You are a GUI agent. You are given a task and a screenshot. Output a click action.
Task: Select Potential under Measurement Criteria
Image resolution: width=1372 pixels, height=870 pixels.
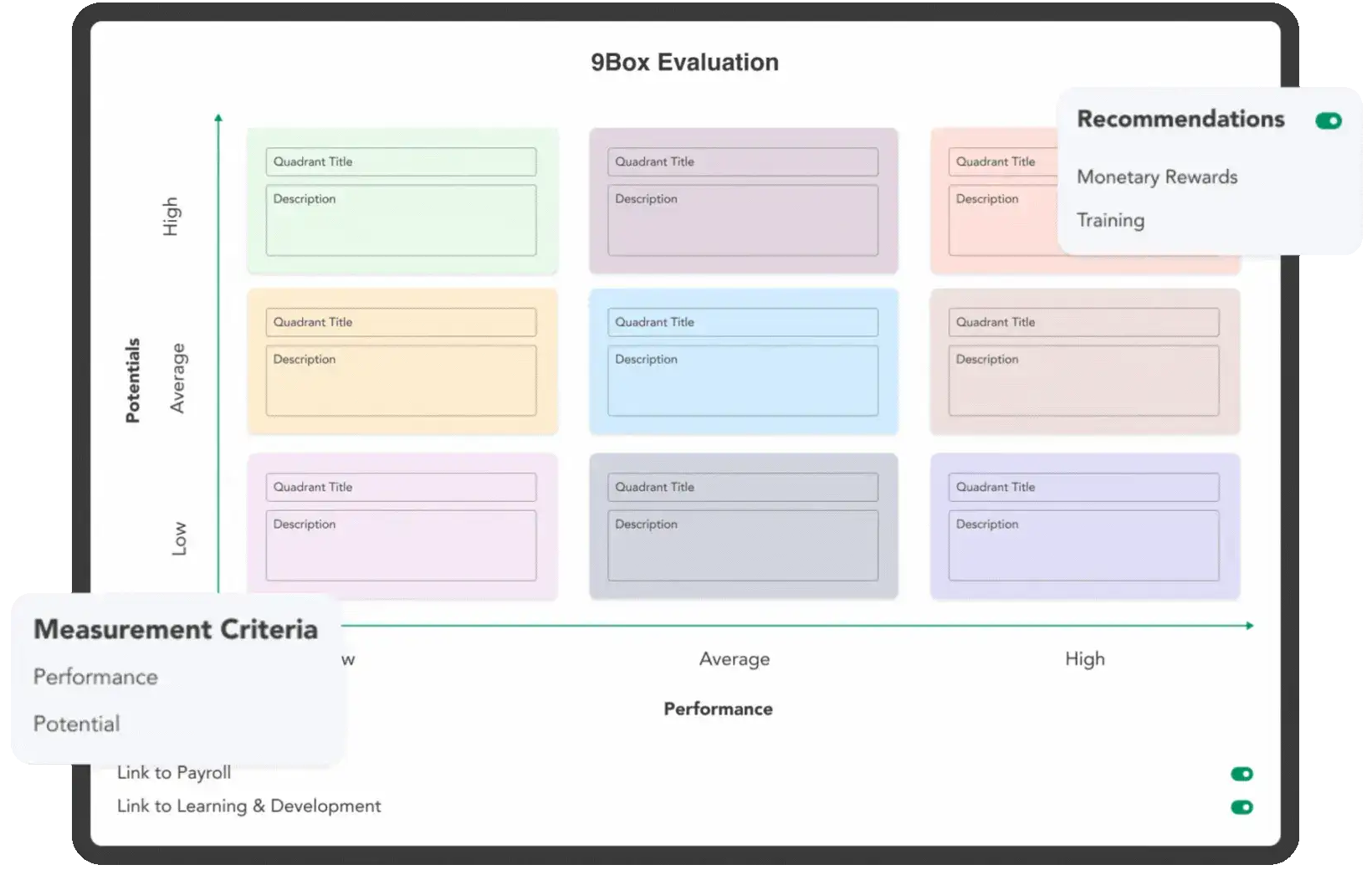(76, 724)
